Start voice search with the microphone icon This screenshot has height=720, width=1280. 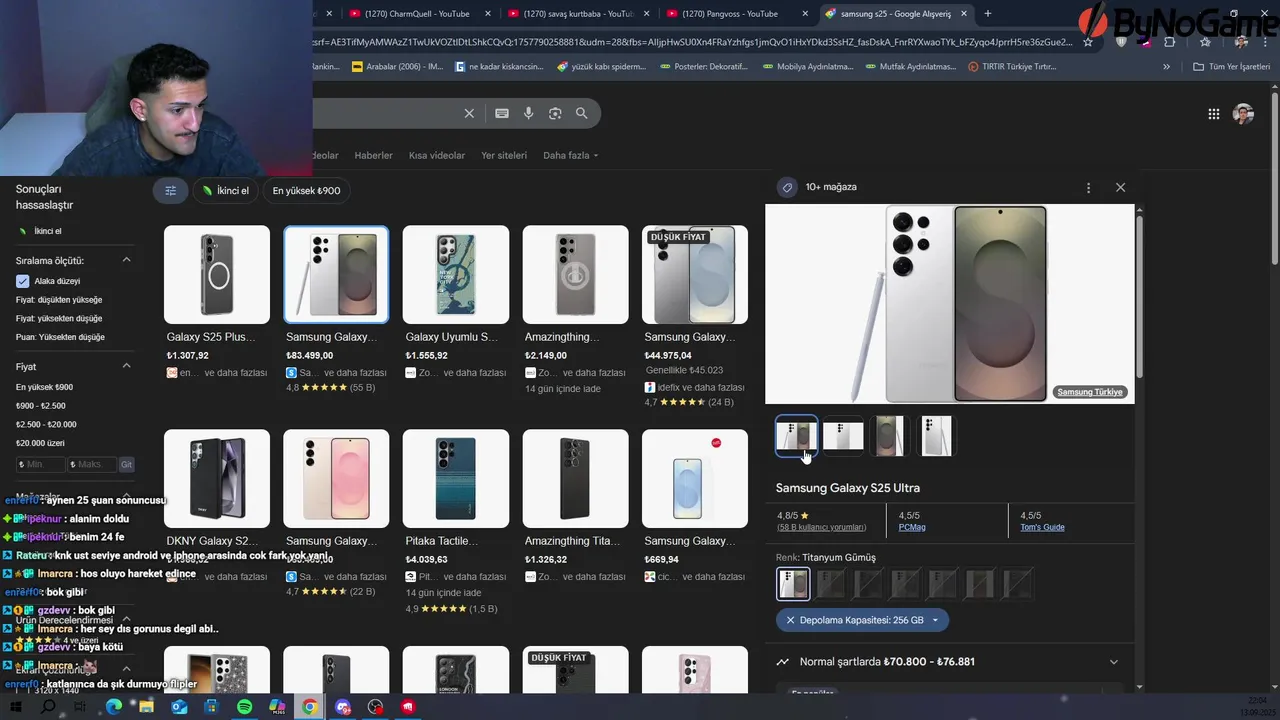click(529, 114)
